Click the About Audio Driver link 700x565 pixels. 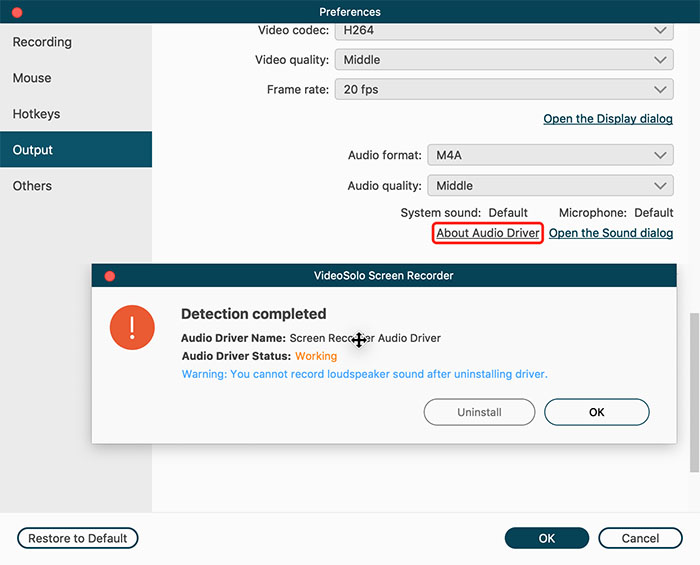[x=488, y=233]
